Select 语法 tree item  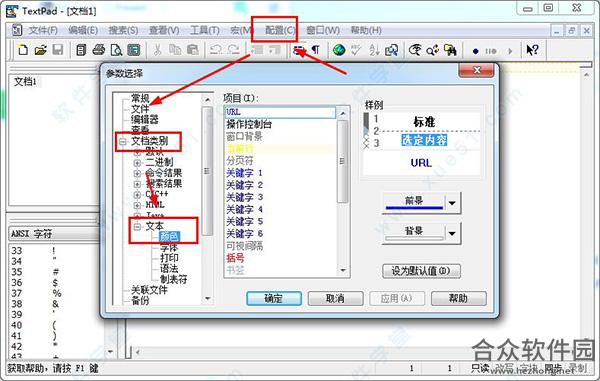point(169,269)
